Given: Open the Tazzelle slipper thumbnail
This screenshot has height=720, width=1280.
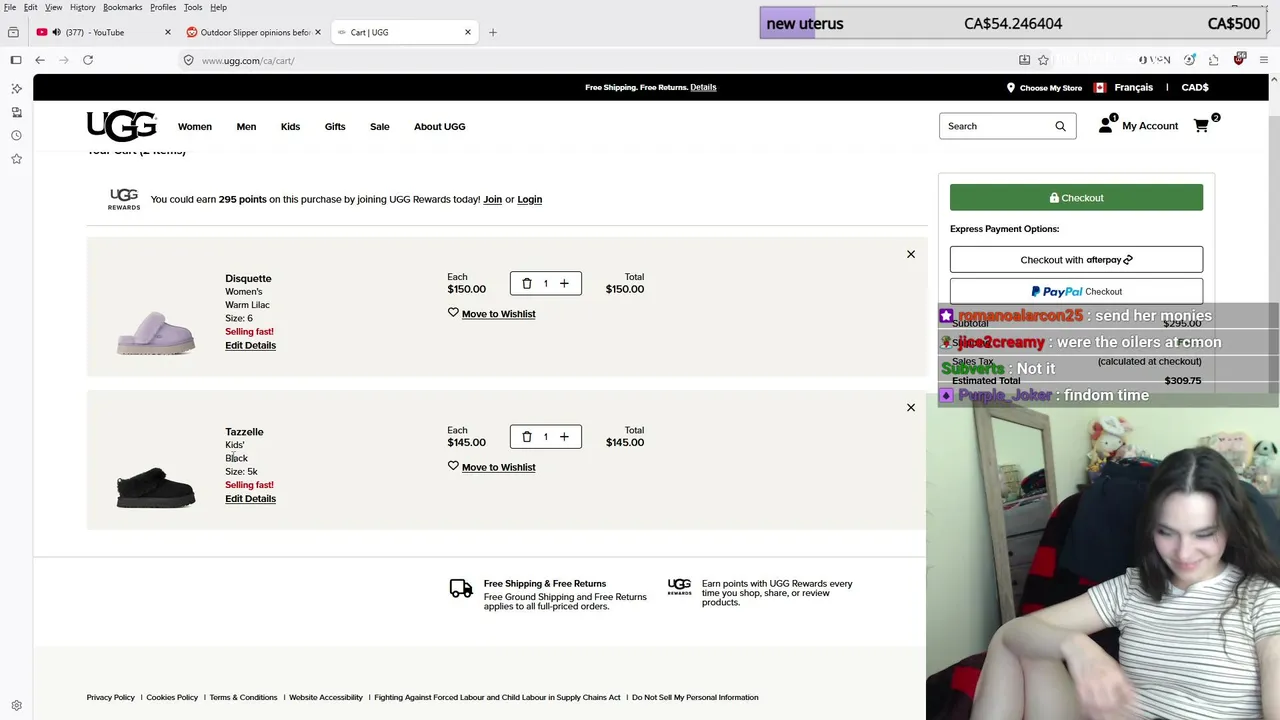Looking at the screenshot, I should 156,485.
